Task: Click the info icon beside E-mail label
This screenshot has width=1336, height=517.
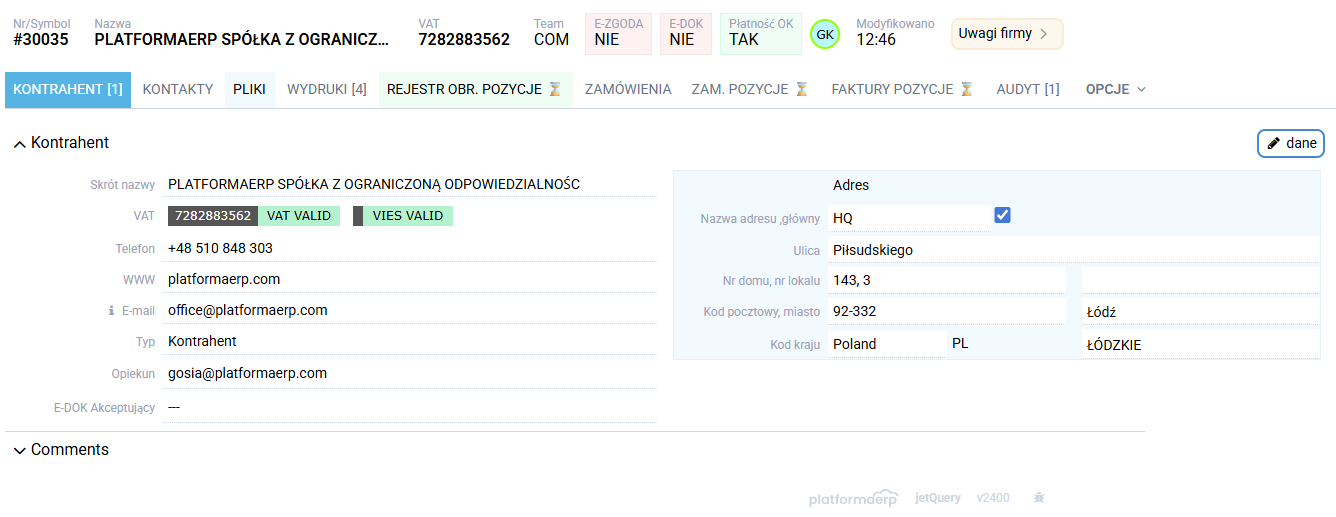Action: coord(111,311)
